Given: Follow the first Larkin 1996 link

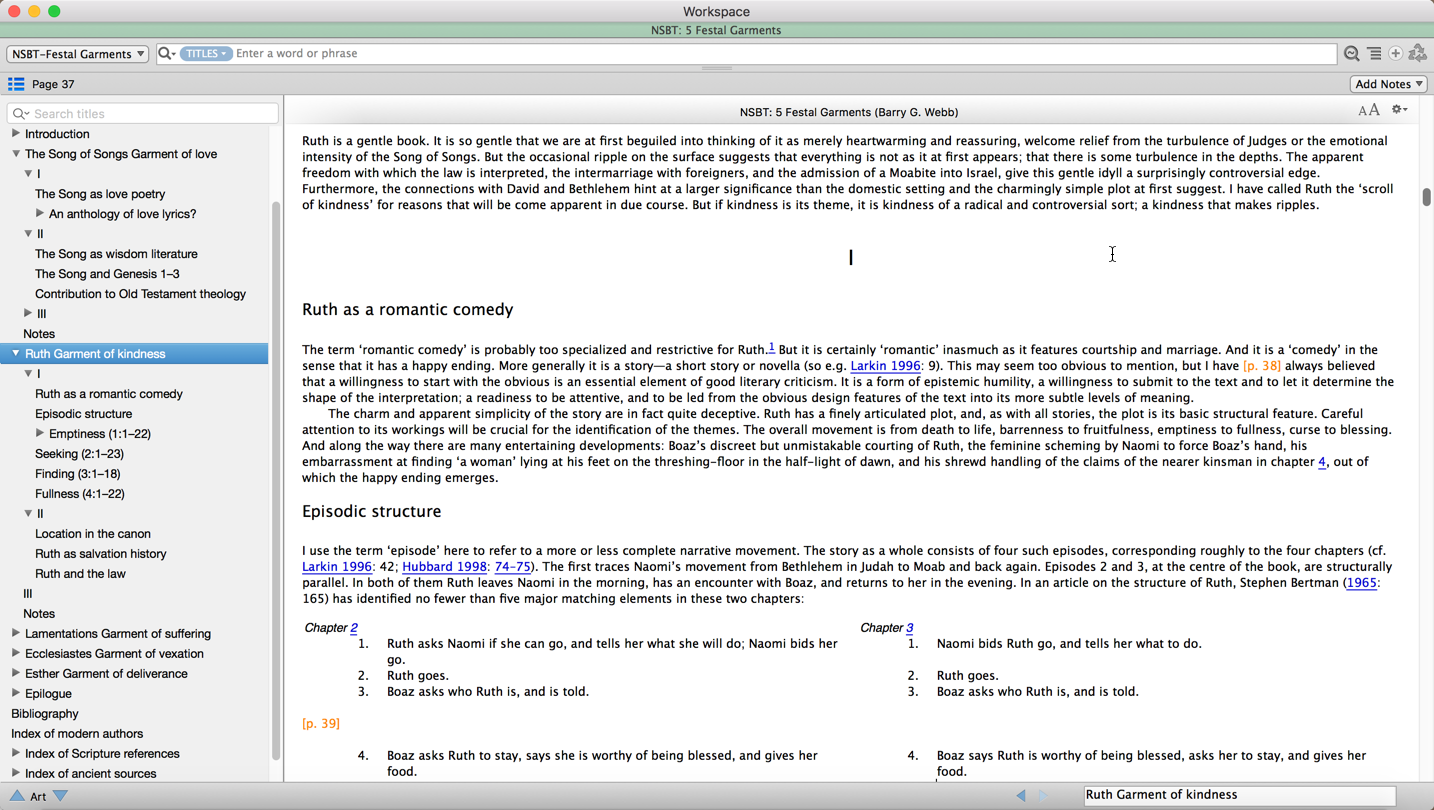Looking at the screenshot, I should click(x=885, y=366).
